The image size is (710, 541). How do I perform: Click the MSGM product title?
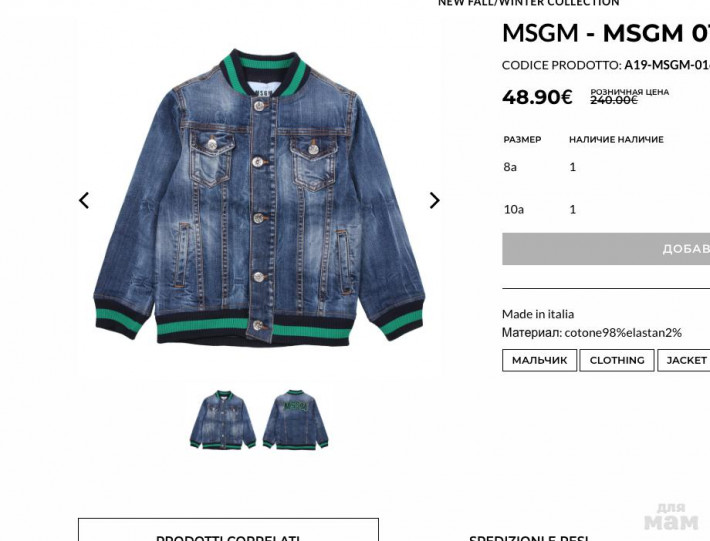click(606, 33)
